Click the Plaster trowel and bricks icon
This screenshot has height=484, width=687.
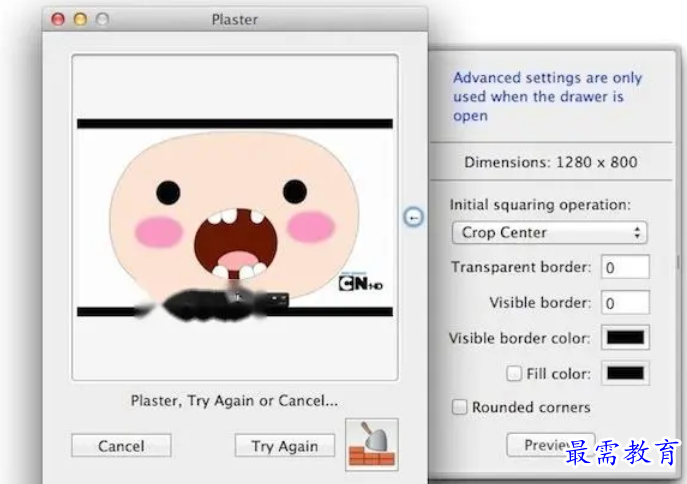(x=372, y=445)
